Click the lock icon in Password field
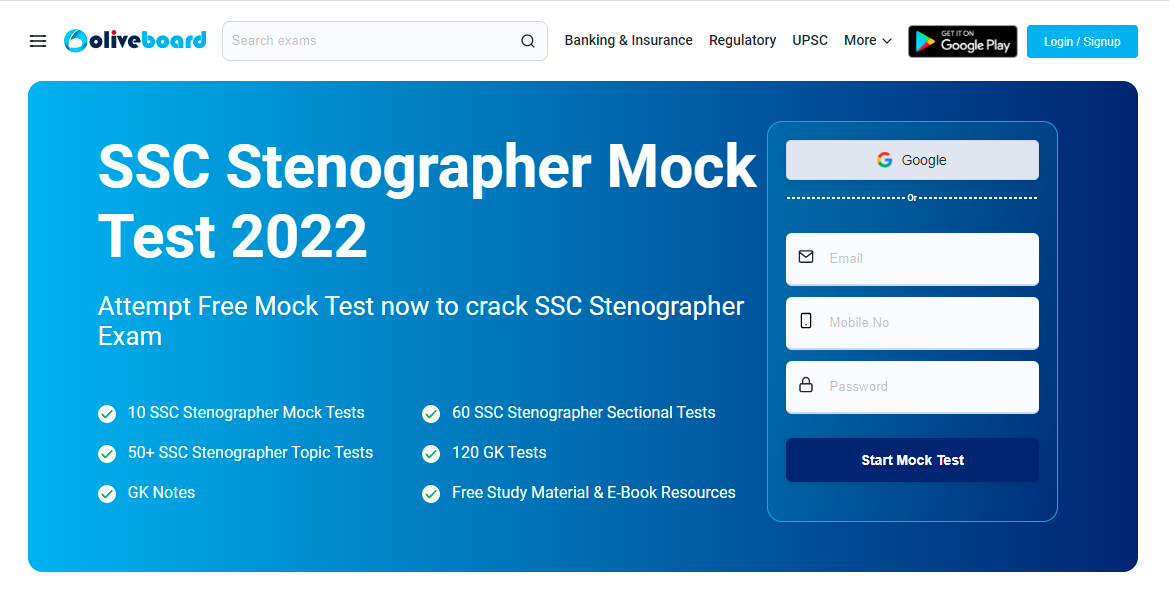Viewport: 1169px width, 609px height. pyautogui.click(x=806, y=385)
